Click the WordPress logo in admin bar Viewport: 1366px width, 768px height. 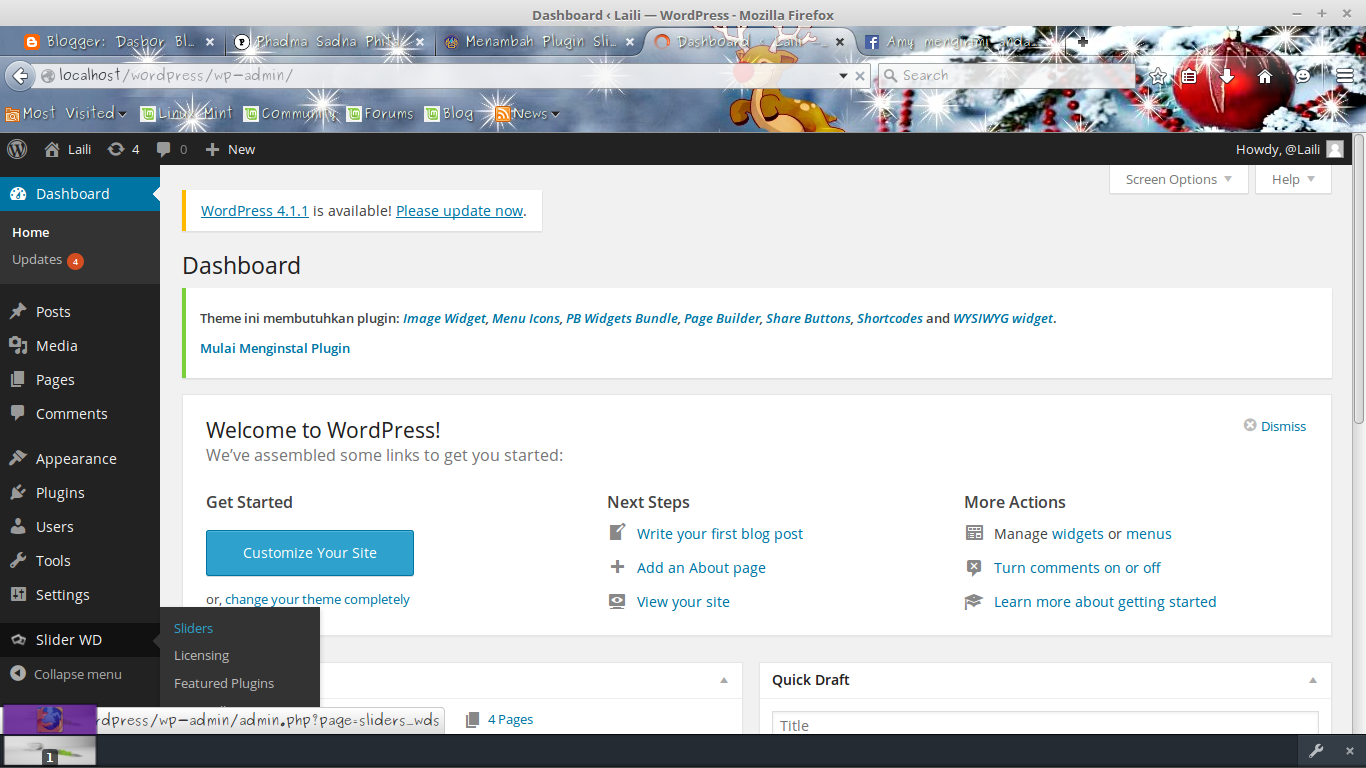(x=17, y=149)
